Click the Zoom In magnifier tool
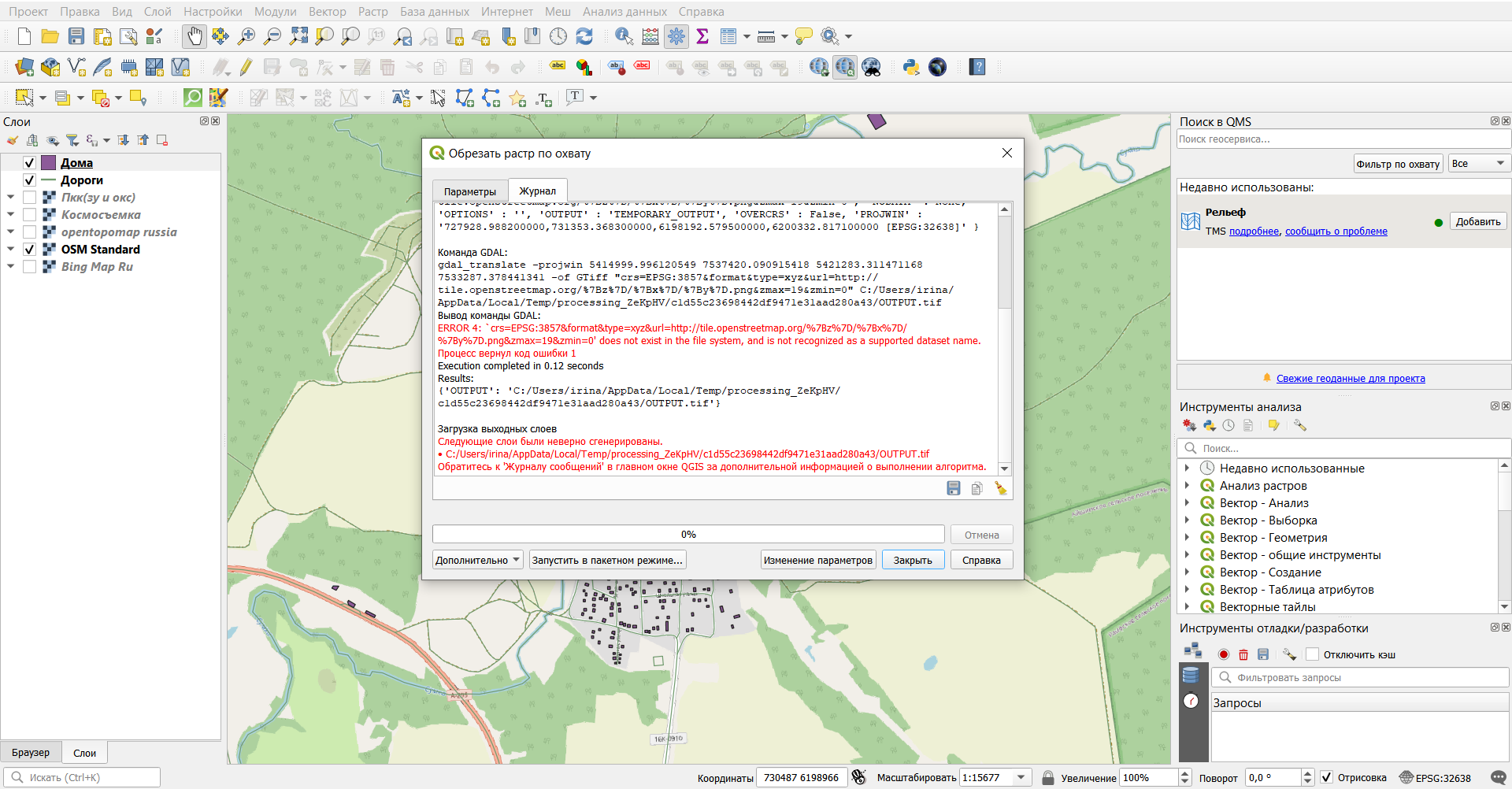Image resolution: width=1512 pixels, height=789 pixels. (x=246, y=36)
